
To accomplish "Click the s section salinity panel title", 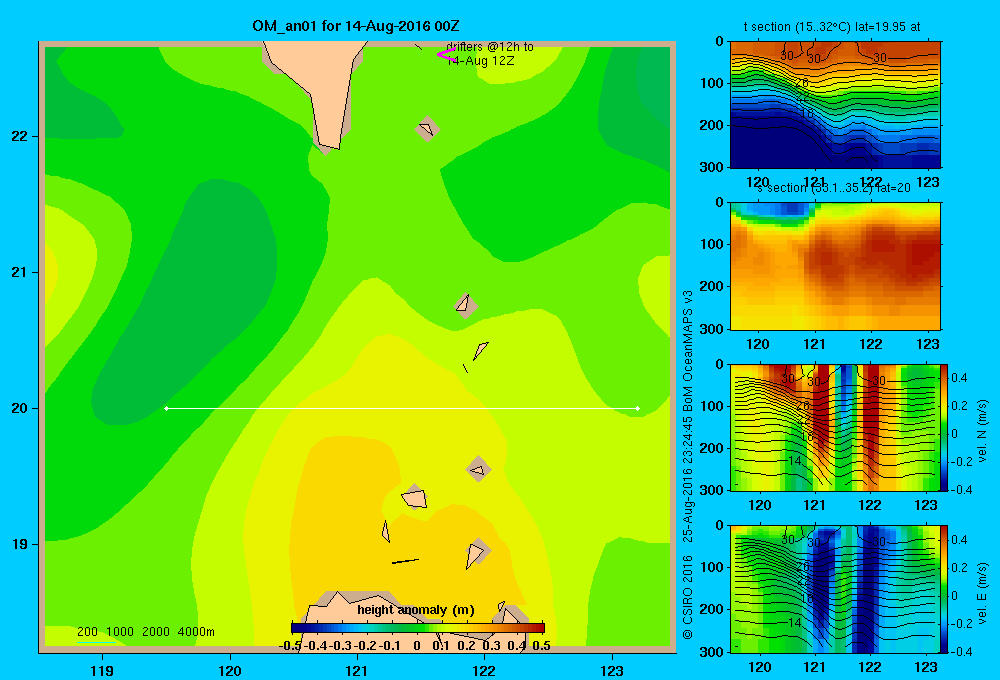I will (834, 188).
